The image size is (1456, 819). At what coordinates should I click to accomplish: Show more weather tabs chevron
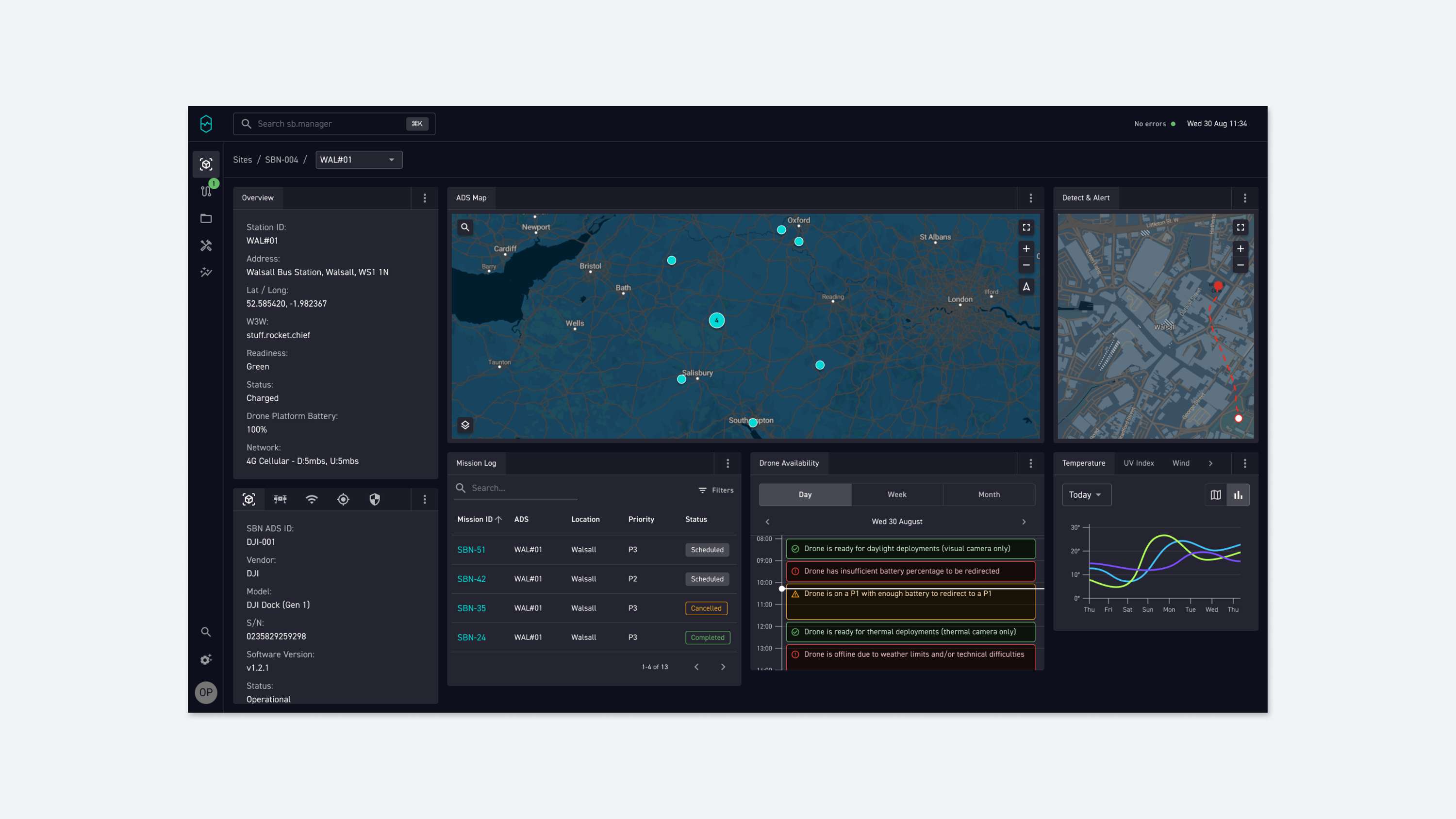(x=1211, y=463)
